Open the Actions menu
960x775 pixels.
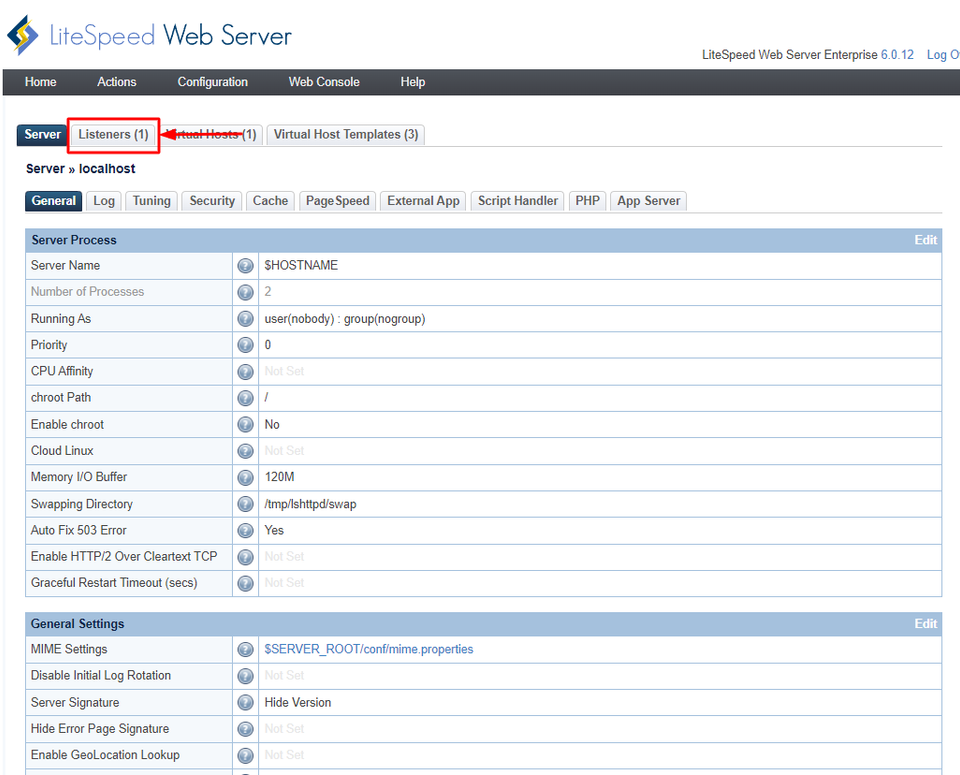pos(117,82)
